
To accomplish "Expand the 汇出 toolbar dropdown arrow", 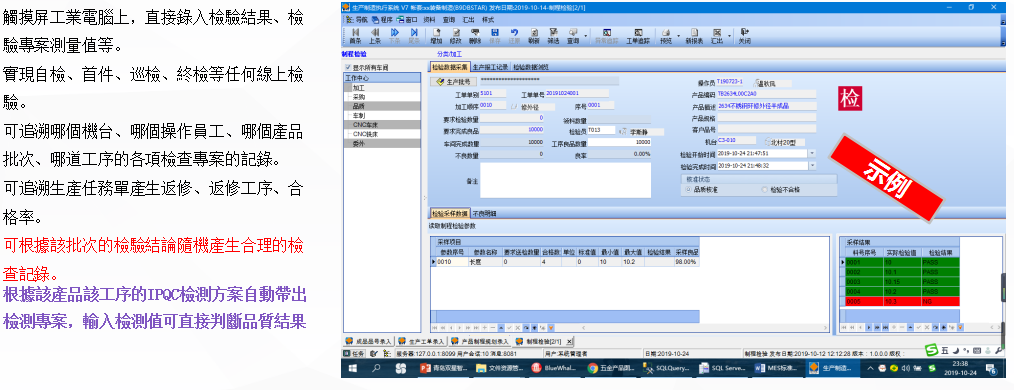I will [728, 36].
